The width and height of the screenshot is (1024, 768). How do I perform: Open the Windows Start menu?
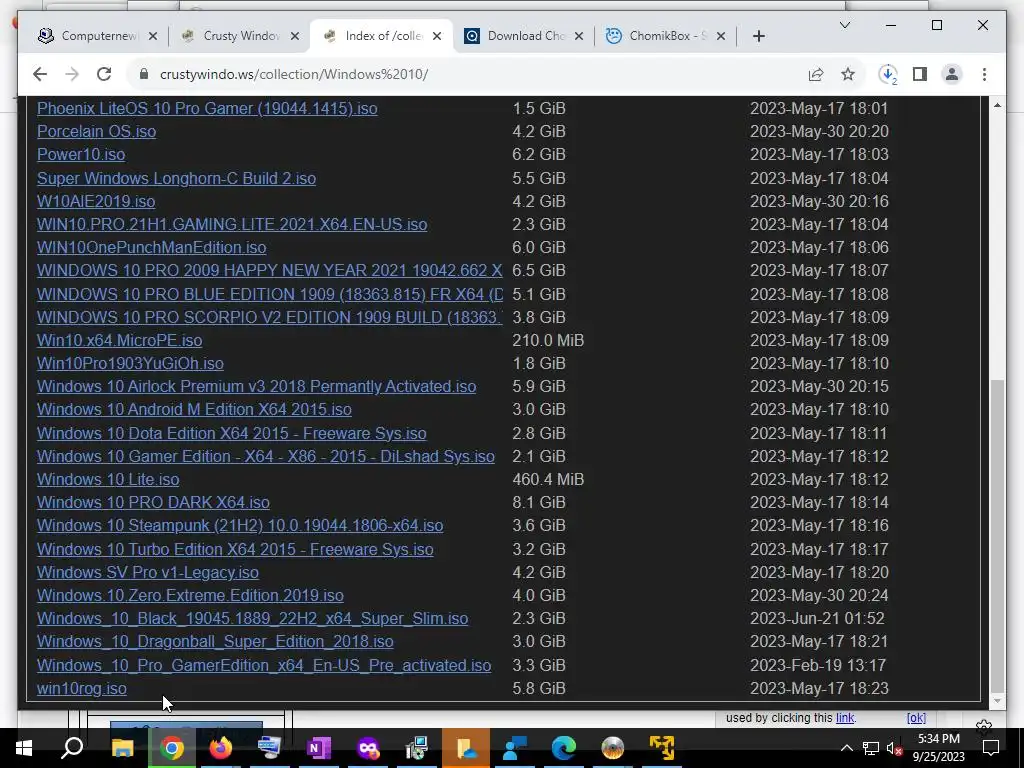click(x=24, y=748)
